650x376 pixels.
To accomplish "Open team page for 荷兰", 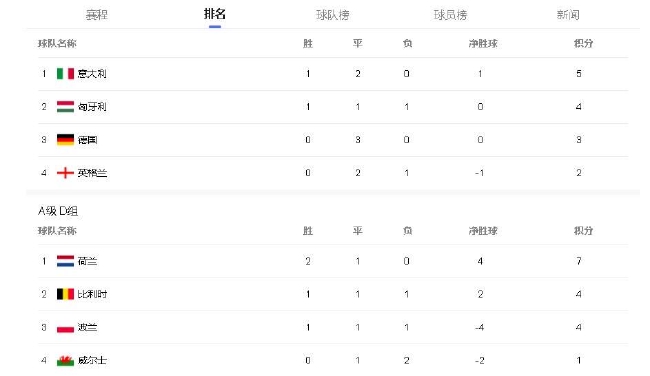I will coord(87,261).
